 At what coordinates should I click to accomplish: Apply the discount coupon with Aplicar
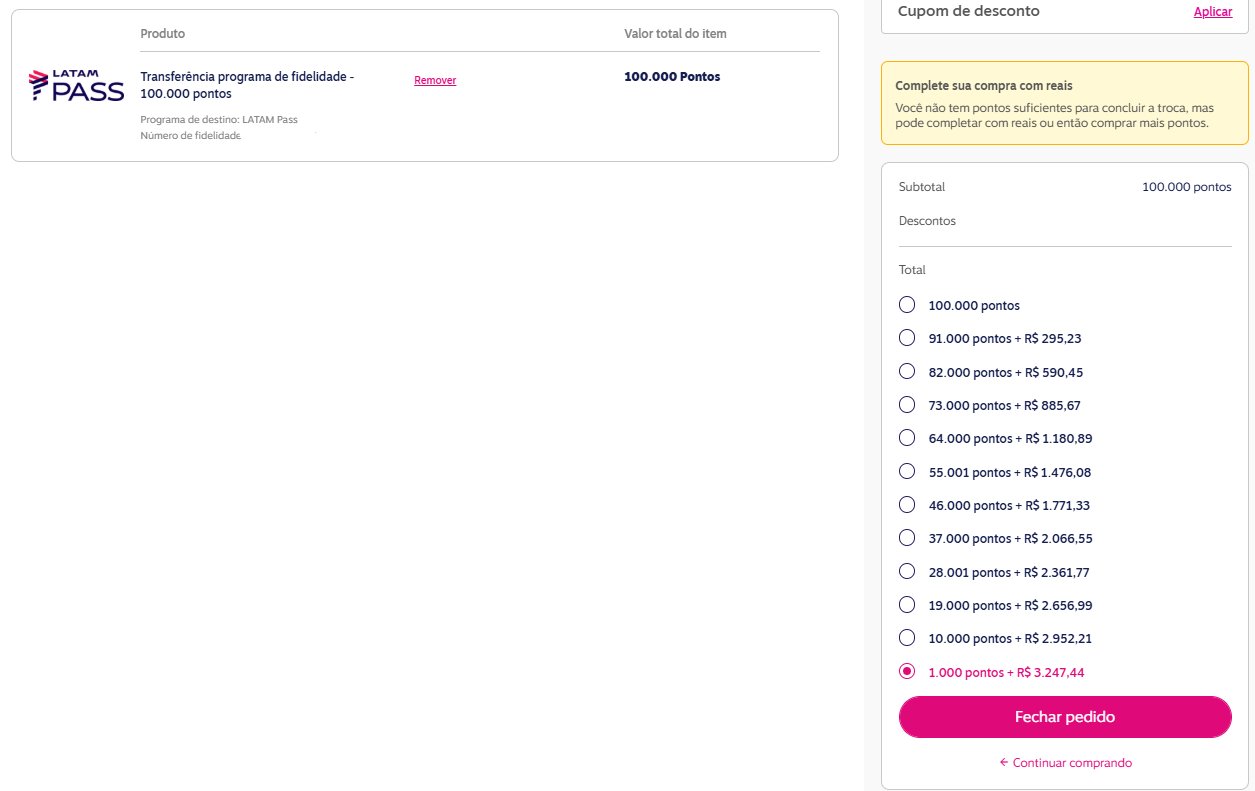click(x=1213, y=12)
